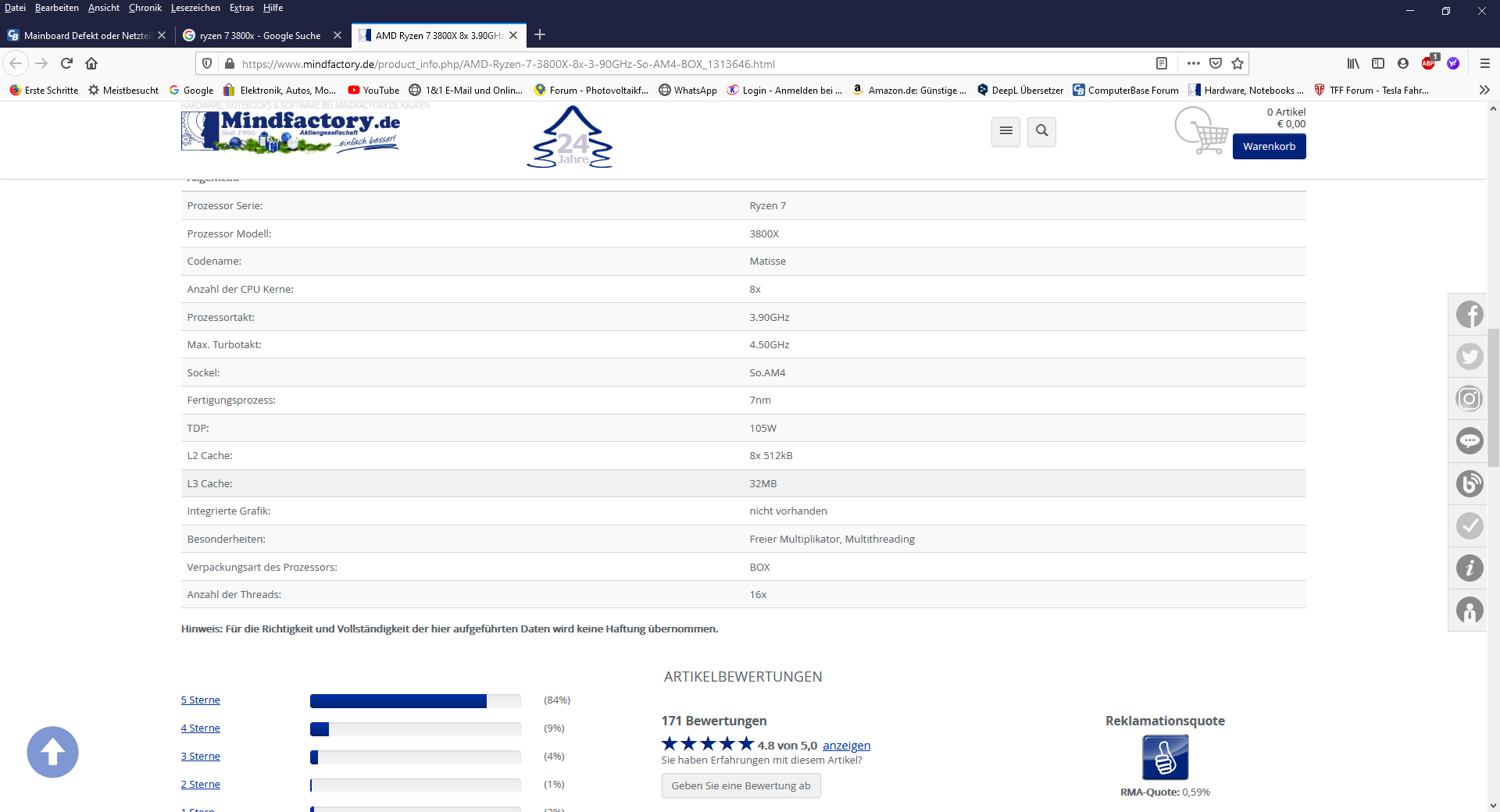The height and width of the screenshot is (812, 1500).
Task: Open blog icon in side panel
Action: click(1470, 483)
